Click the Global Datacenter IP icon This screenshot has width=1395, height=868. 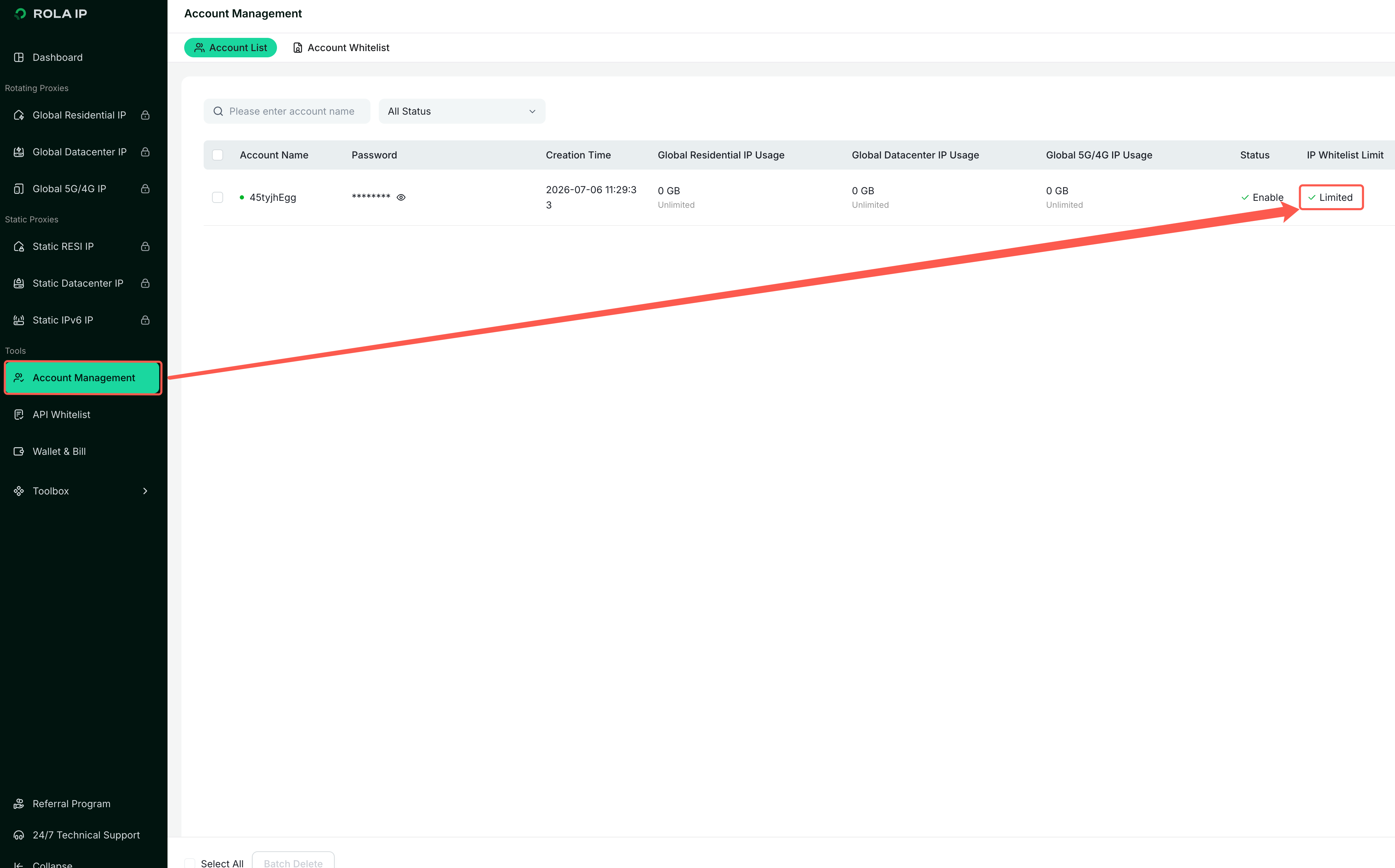tap(19, 152)
